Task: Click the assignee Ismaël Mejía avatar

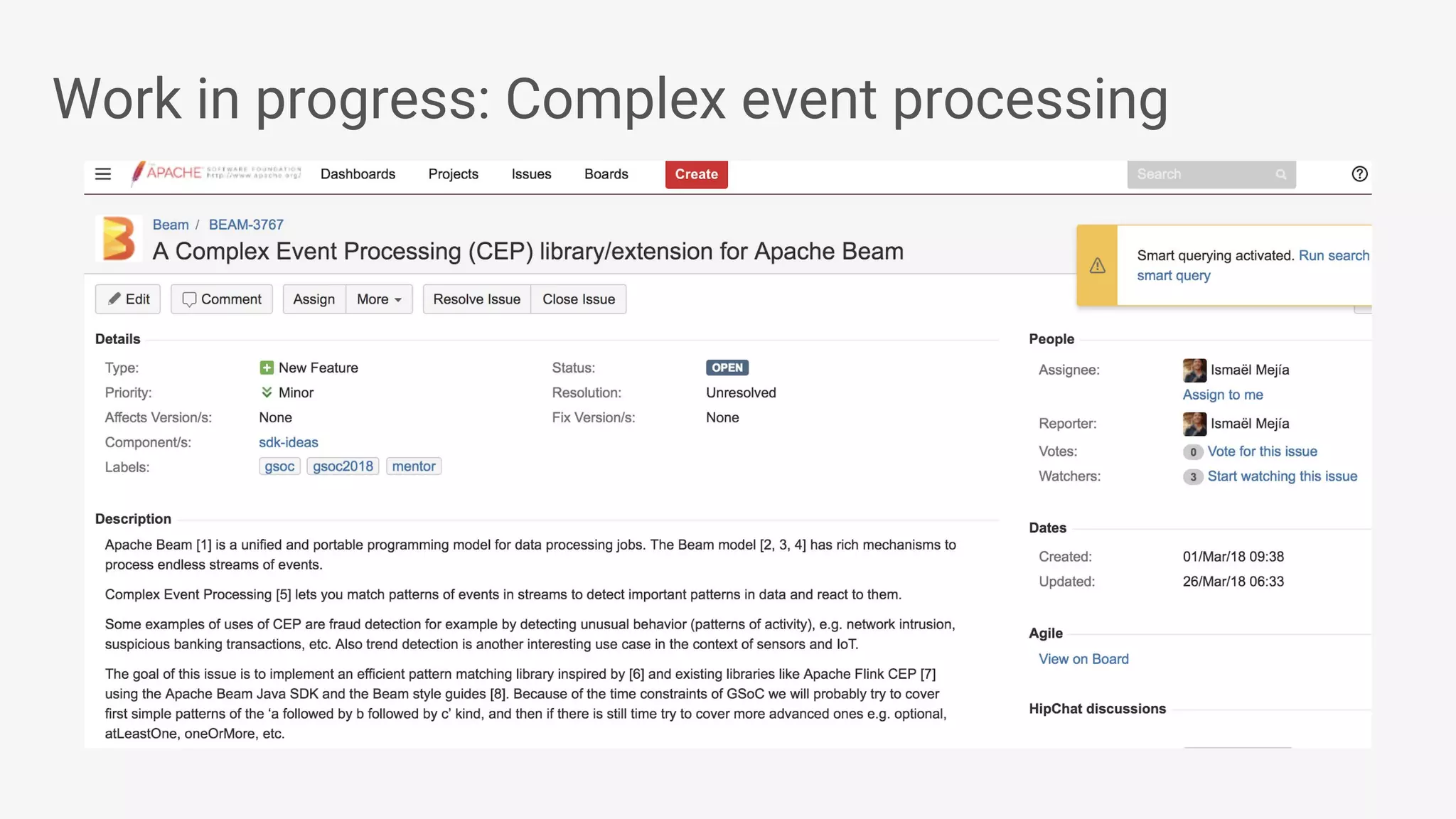Action: pos(1194,370)
